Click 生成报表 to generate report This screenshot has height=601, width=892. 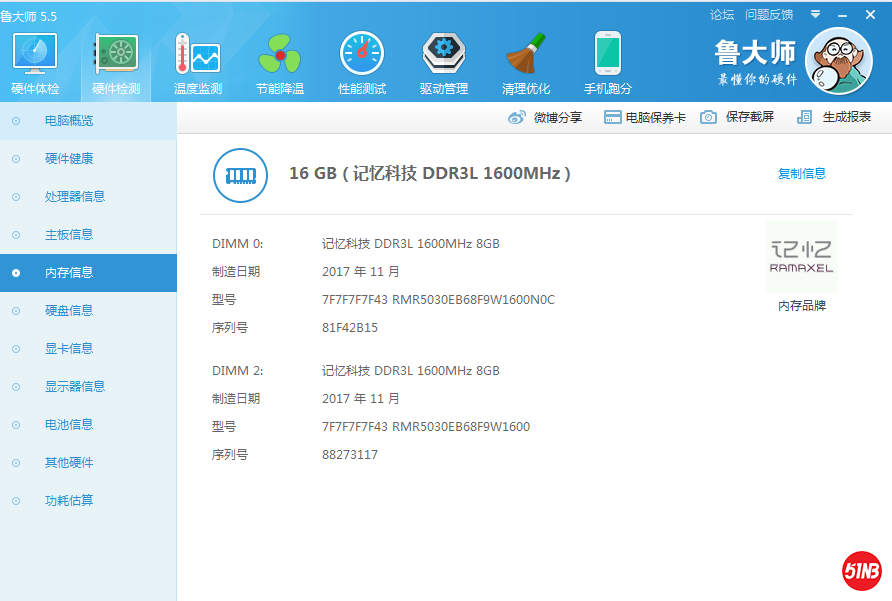pyautogui.click(x=834, y=117)
